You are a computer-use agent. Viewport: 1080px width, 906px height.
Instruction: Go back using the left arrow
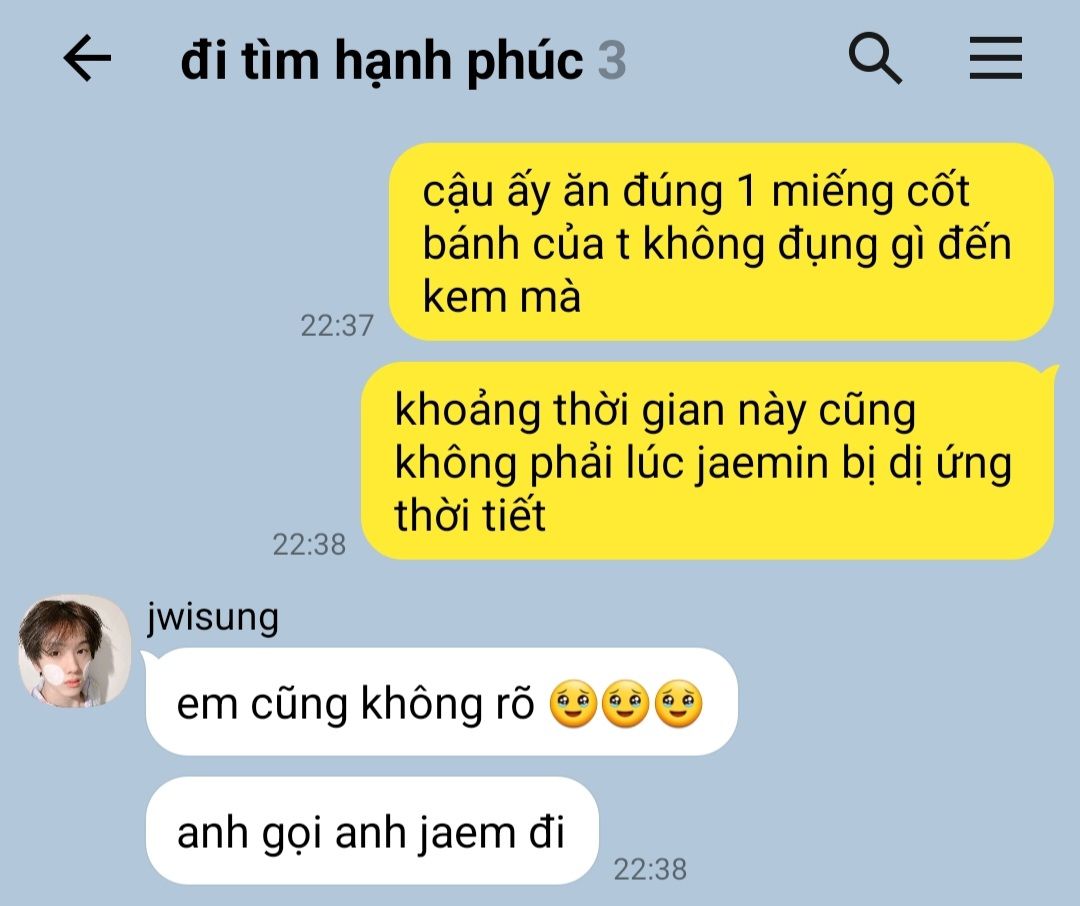87,58
